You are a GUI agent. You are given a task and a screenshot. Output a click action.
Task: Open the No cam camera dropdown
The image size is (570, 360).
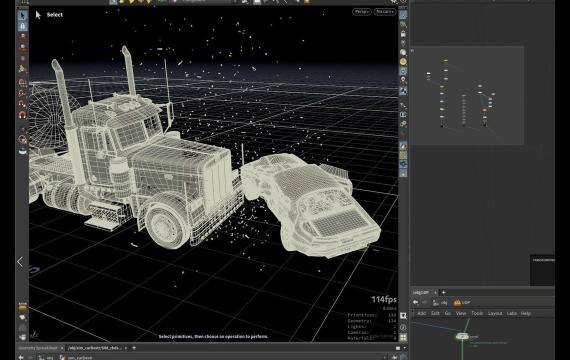coord(385,12)
